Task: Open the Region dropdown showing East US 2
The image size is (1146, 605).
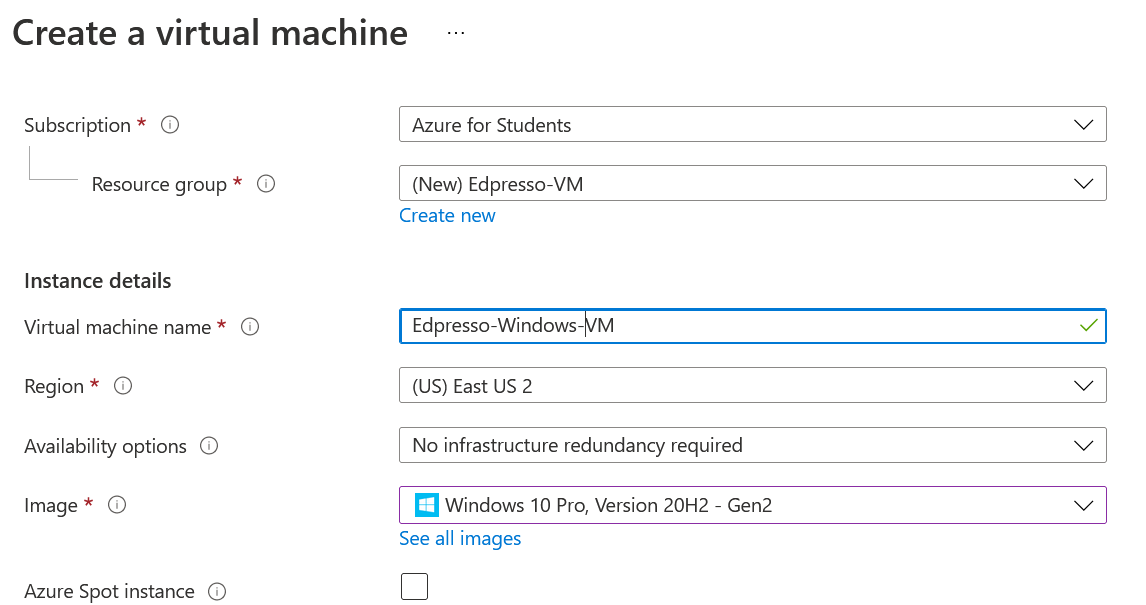Action: click(x=752, y=386)
